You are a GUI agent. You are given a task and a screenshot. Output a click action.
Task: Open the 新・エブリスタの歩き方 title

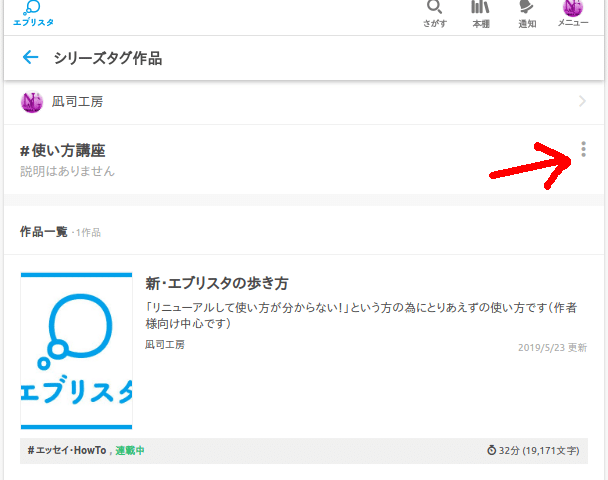pos(217,283)
